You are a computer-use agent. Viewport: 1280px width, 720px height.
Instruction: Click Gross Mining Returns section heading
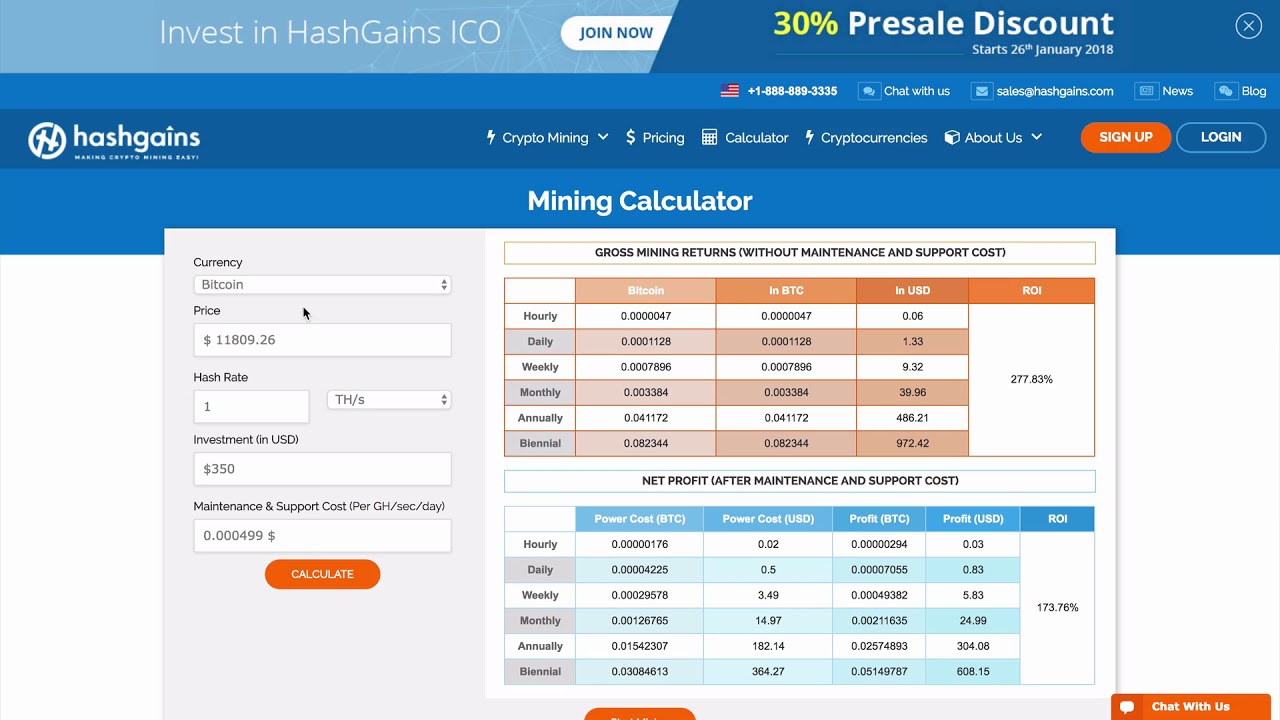[800, 253]
